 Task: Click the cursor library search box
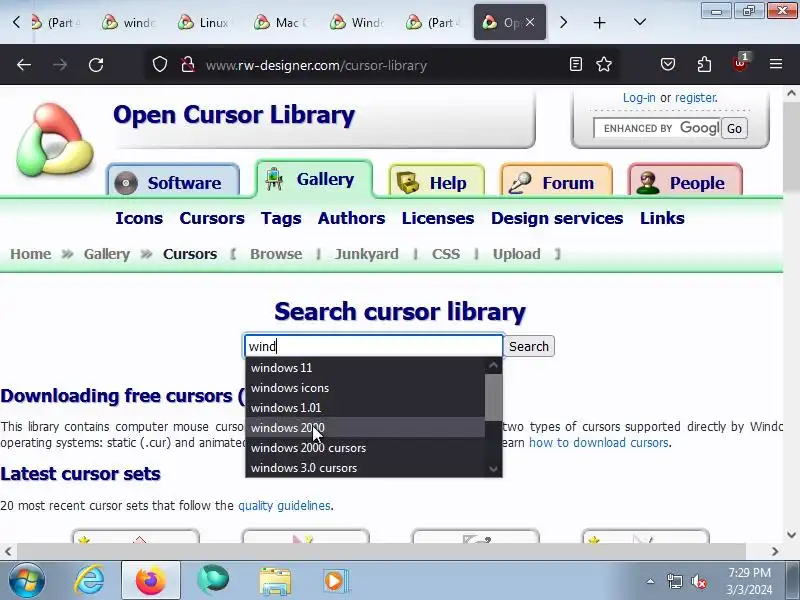coord(374,346)
